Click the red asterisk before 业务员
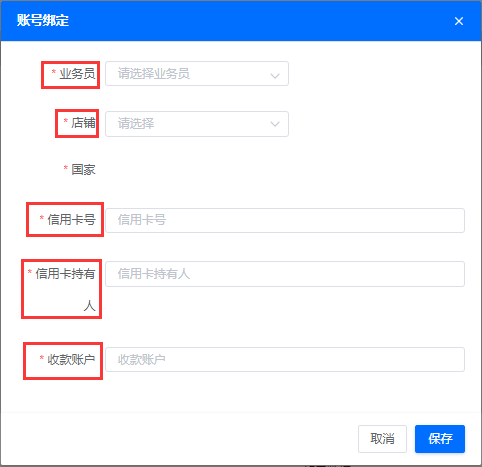 [54, 72]
